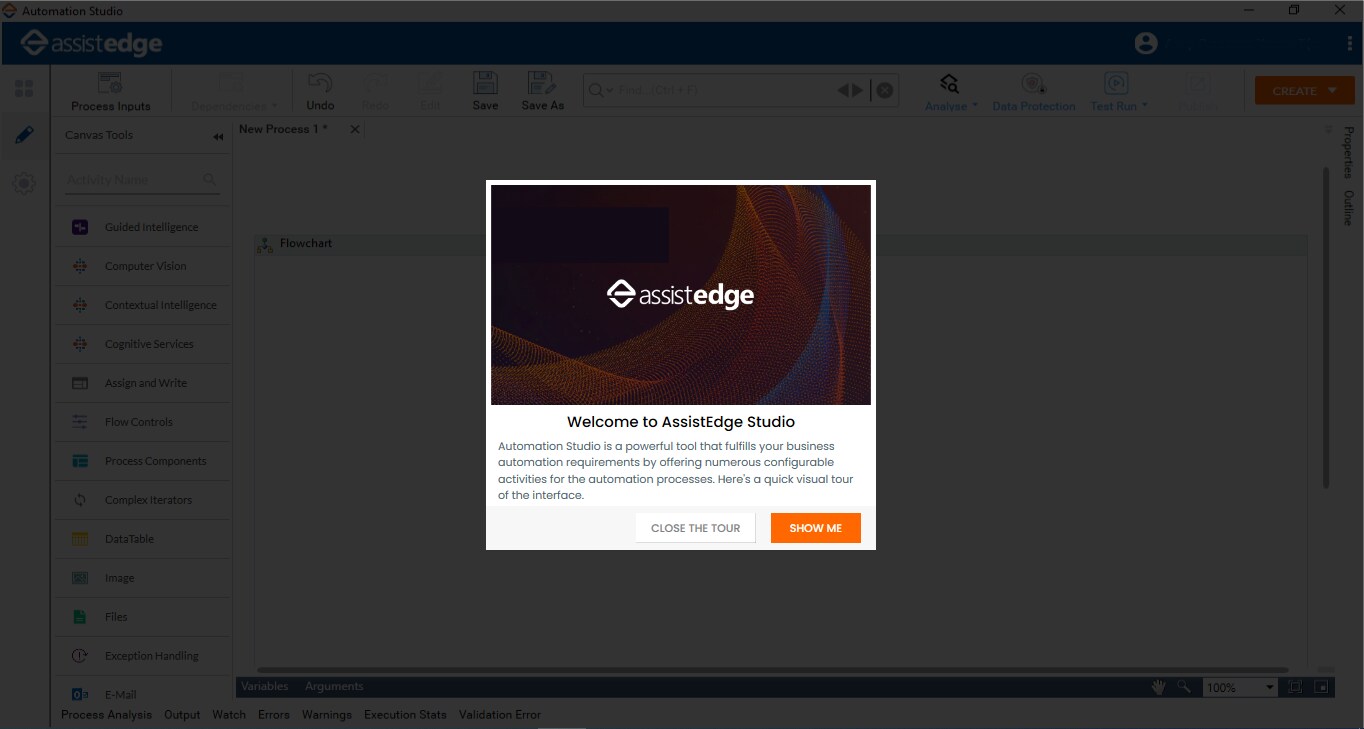Open the Process Analysis tab
Viewport: 1364px width, 729px height.
point(106,715)
